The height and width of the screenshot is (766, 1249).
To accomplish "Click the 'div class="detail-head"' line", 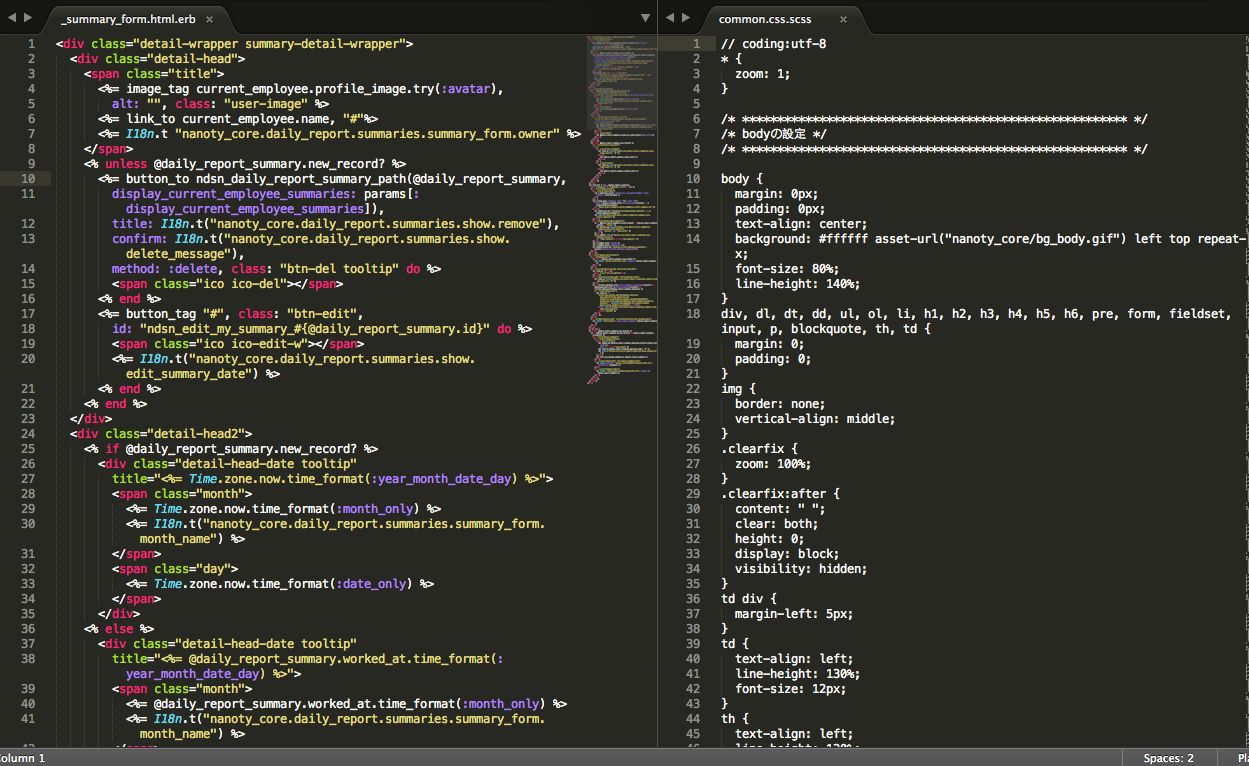I will pyautogui.click(x=157, y=59).
